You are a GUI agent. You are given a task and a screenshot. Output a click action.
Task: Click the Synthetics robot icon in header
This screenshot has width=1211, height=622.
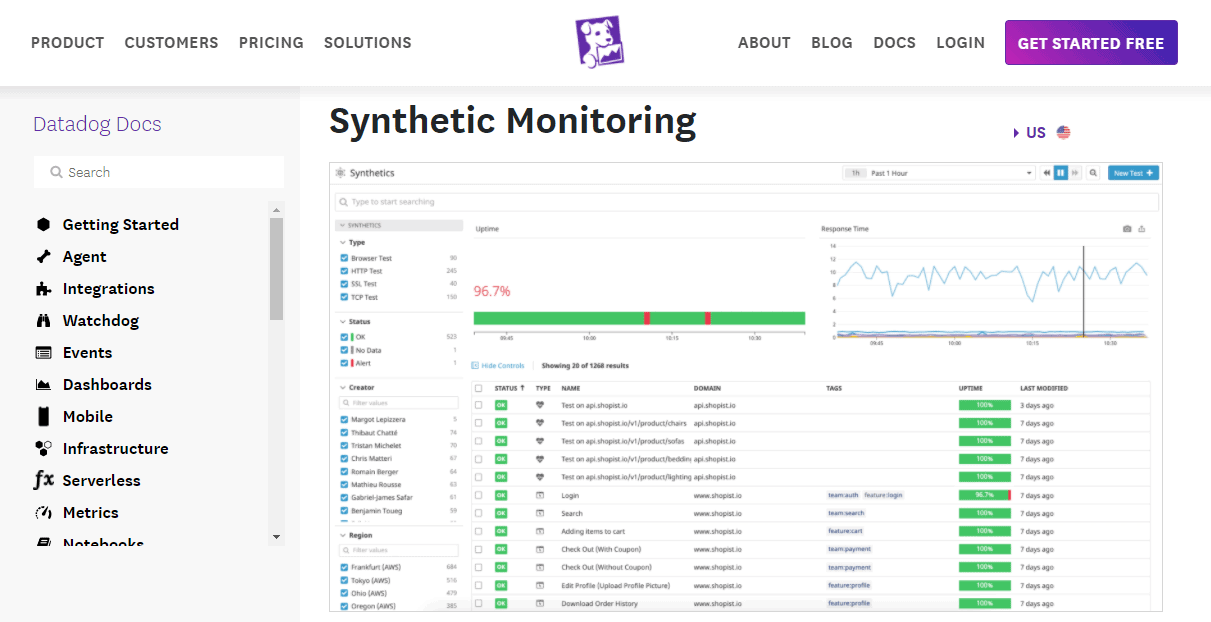[x=341, y=173]
